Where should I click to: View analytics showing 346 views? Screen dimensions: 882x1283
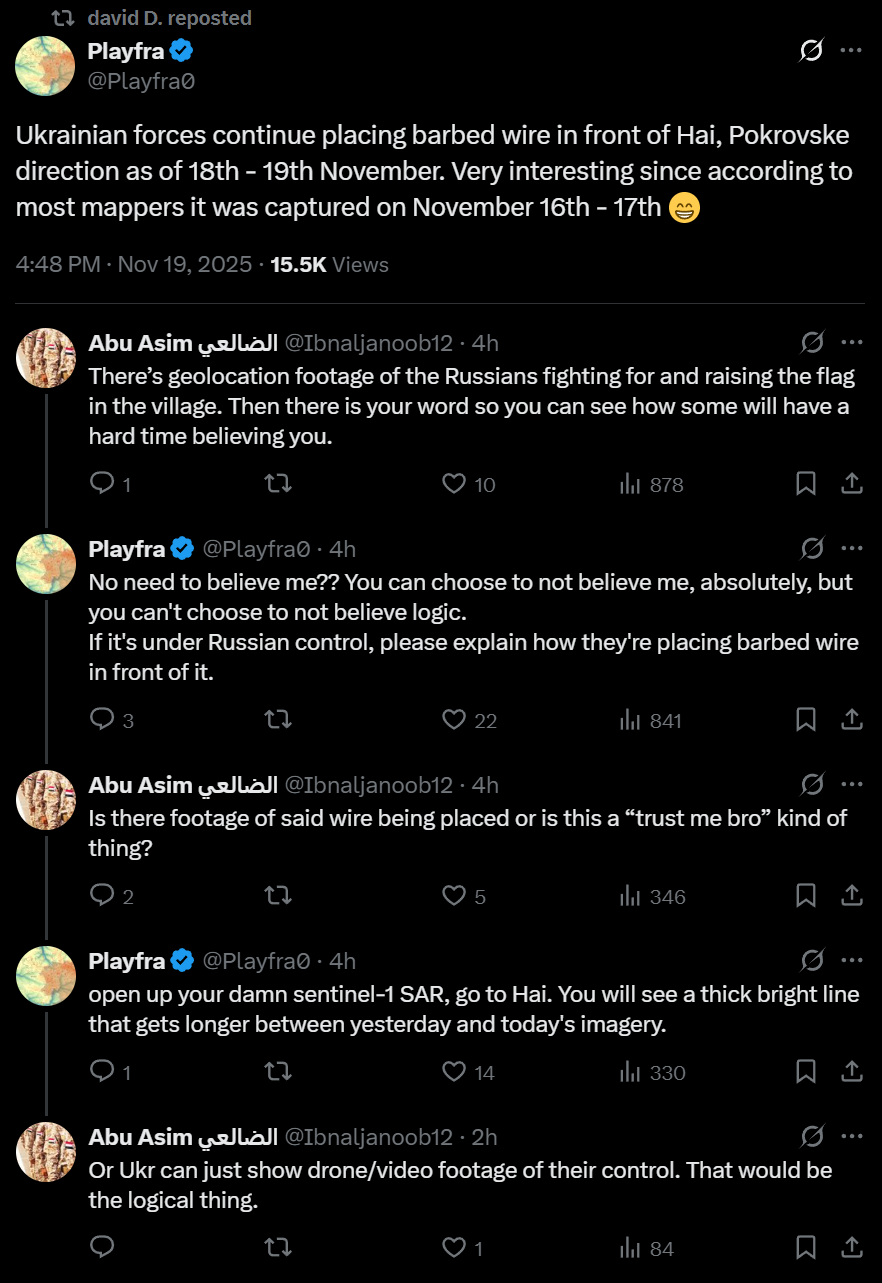(x=652, y=896)
